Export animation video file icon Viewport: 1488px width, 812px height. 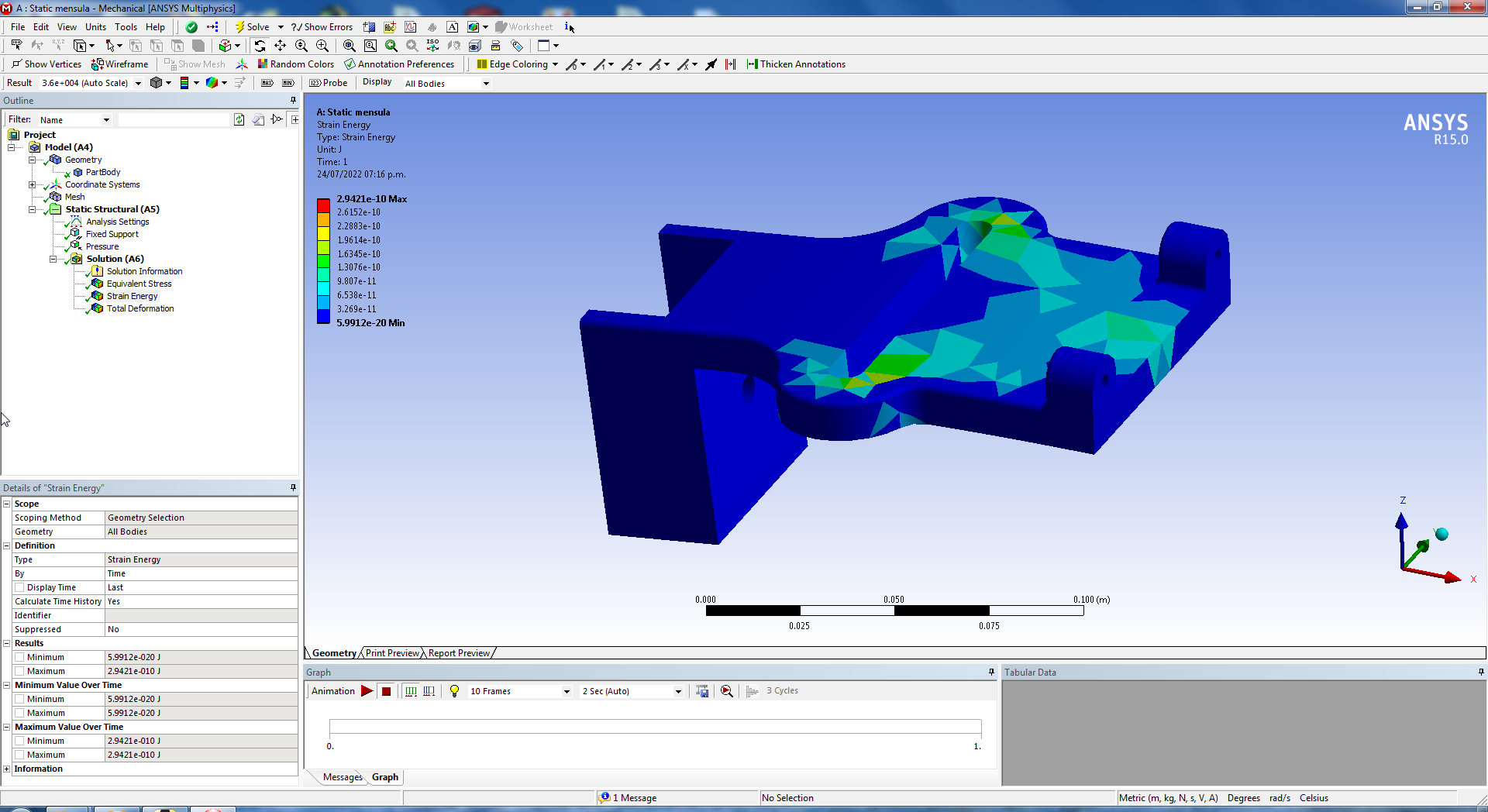pyautogui.click(x=702, y=691)
